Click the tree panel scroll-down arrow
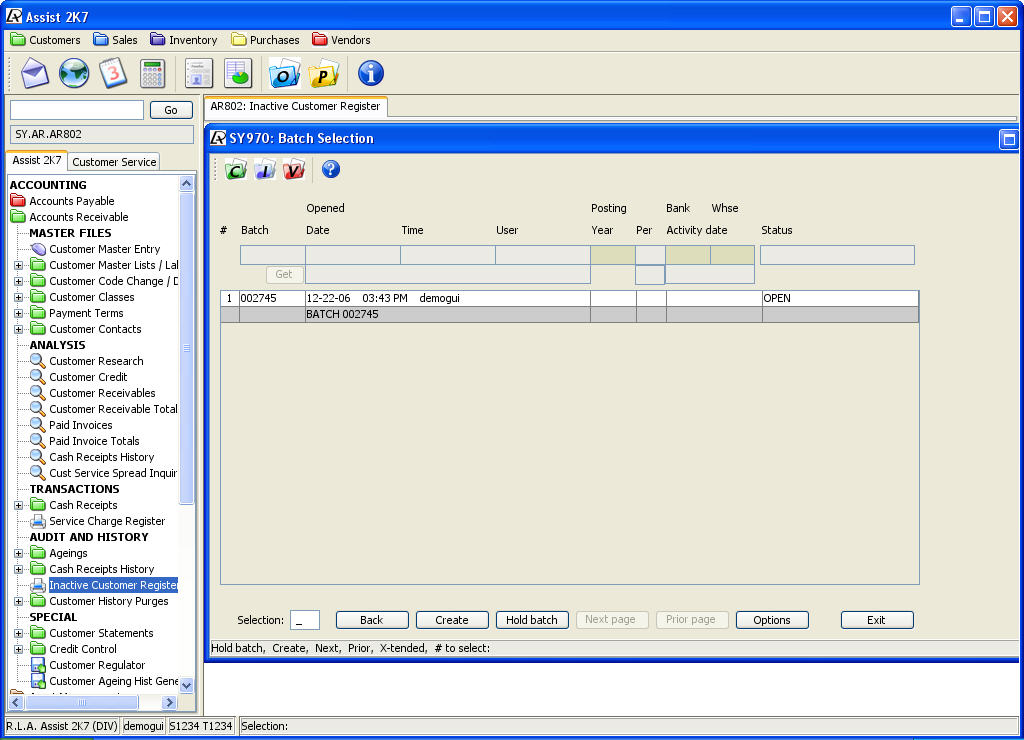This screenshot has width=1024, height=740. click(x=187, y=684)
